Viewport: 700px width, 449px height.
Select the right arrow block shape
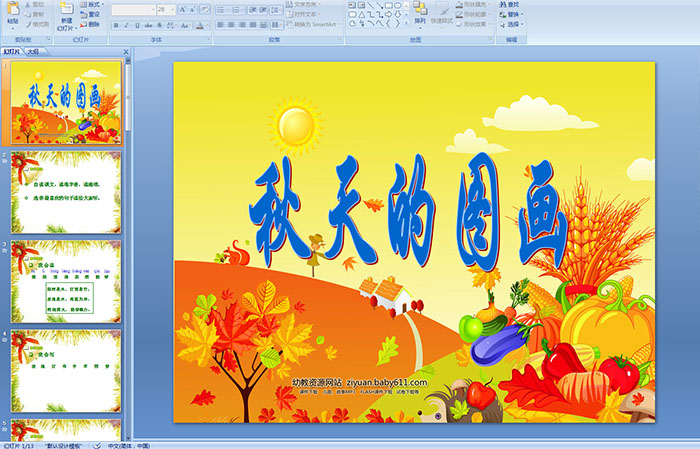[x=388, y=14]
